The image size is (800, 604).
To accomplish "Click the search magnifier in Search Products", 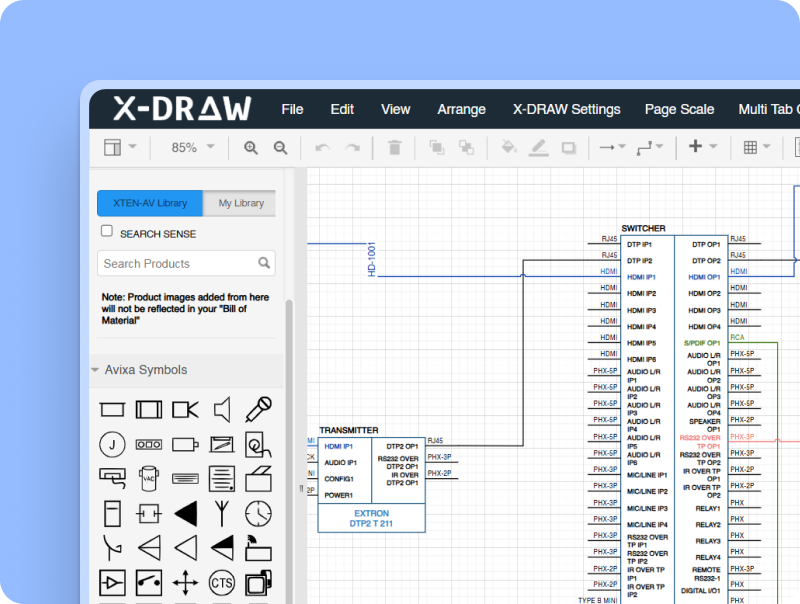I will pyautogui.click(x=264, y=263).
